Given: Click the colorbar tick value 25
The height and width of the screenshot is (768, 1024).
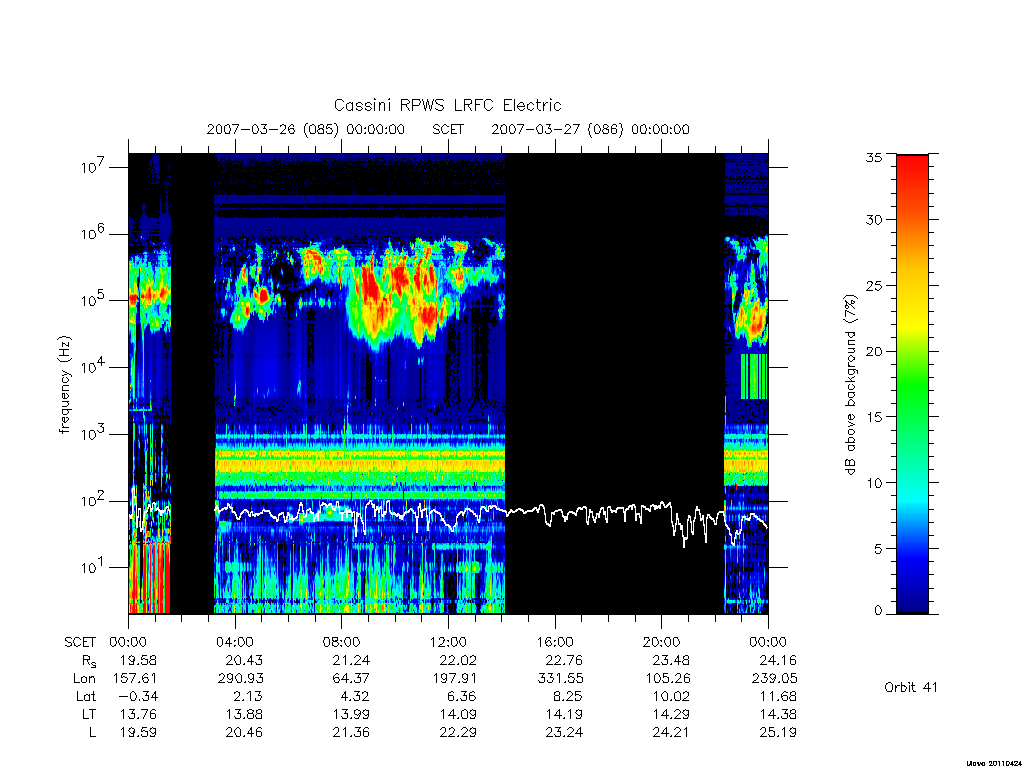Looking at the screenshot, I should click(874, 285).
